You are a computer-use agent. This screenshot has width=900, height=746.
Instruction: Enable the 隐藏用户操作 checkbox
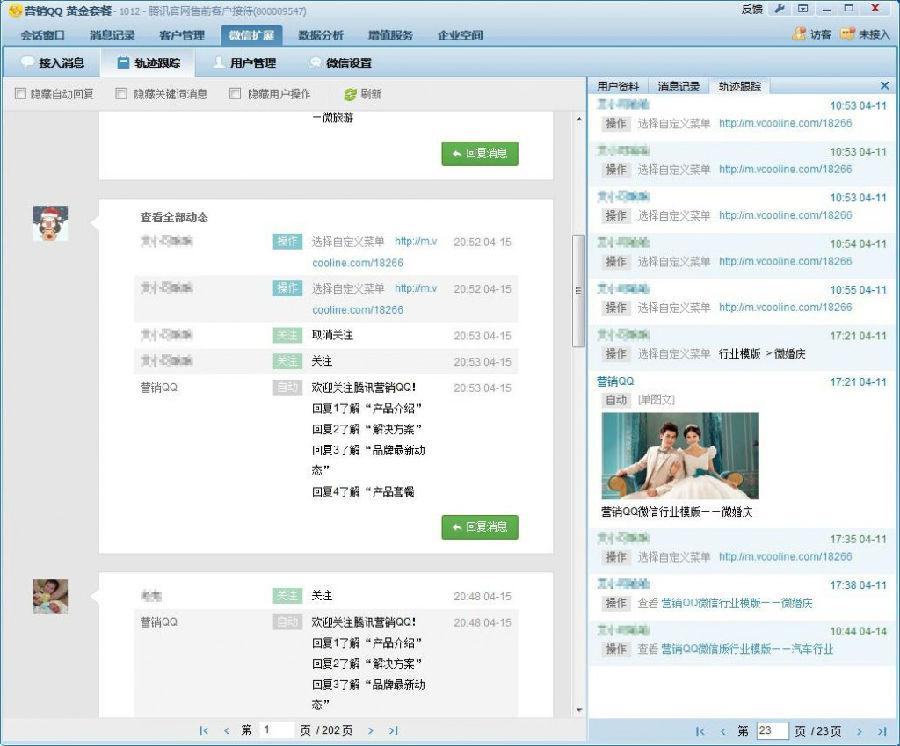[x=235, y=94]
